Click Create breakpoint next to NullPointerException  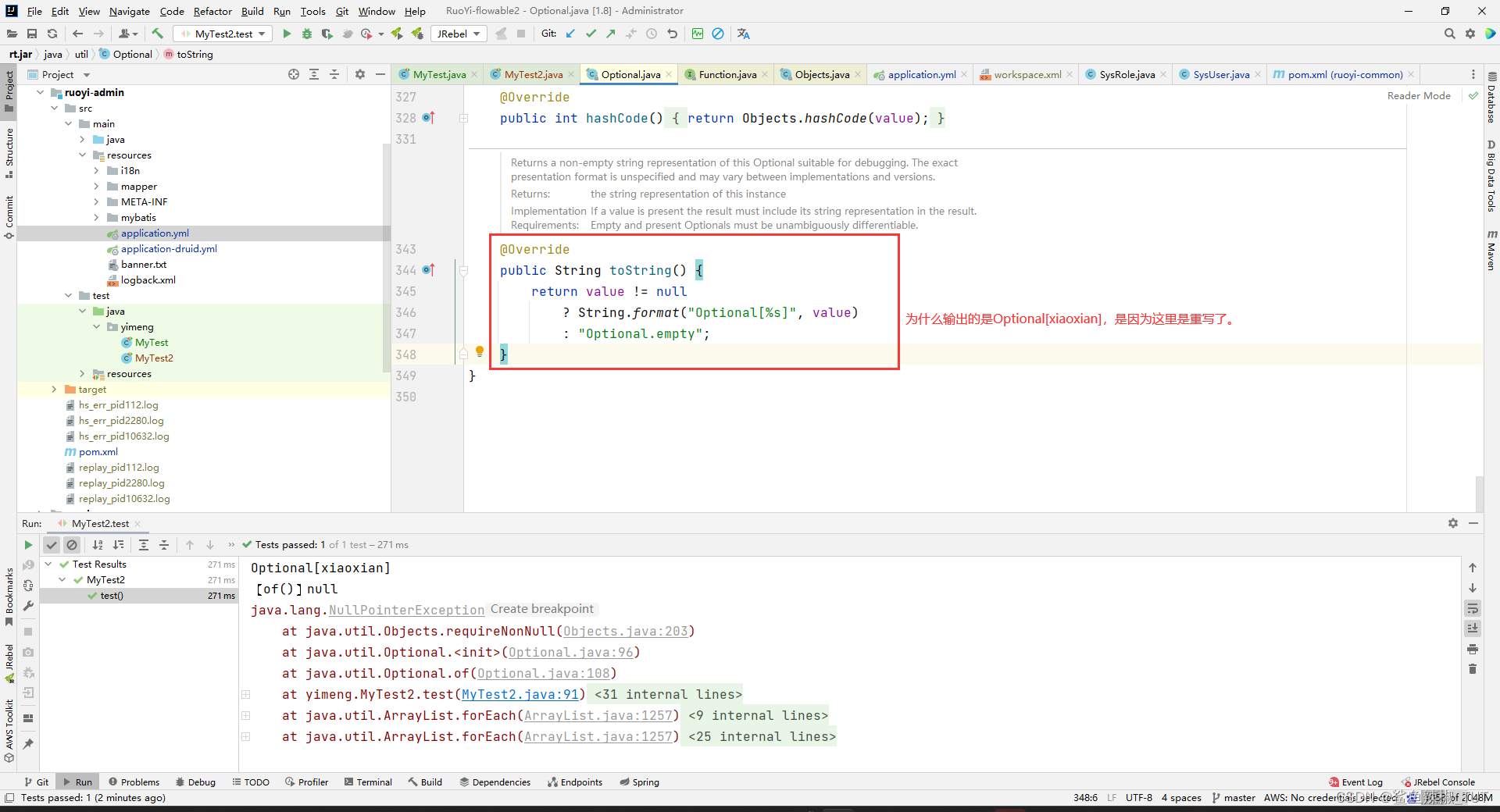(x=542, y=609)
